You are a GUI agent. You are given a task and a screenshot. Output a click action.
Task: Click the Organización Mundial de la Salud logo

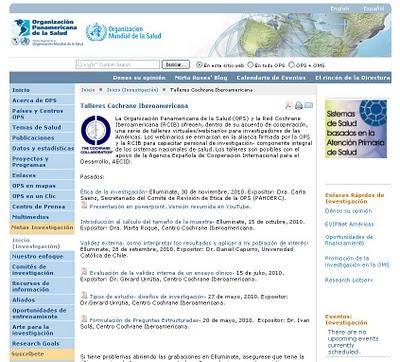pos(124,32)
